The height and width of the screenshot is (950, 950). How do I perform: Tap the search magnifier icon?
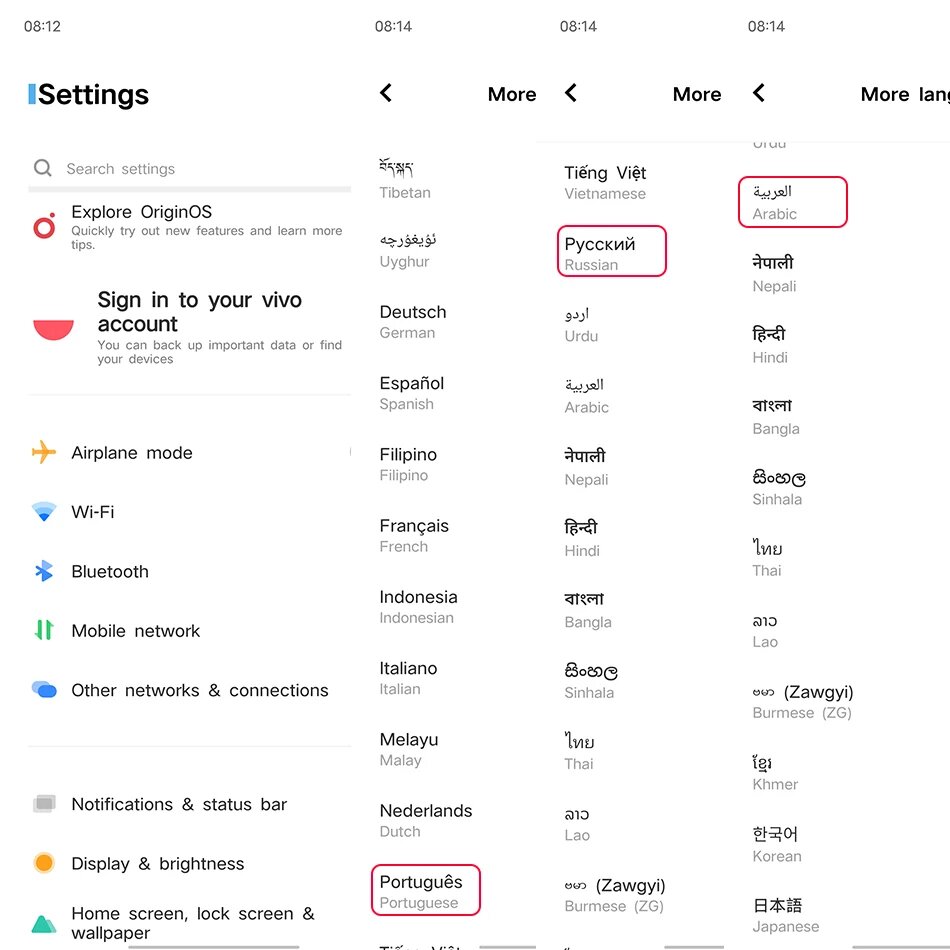pyautogui.click(x=42, y=168)
